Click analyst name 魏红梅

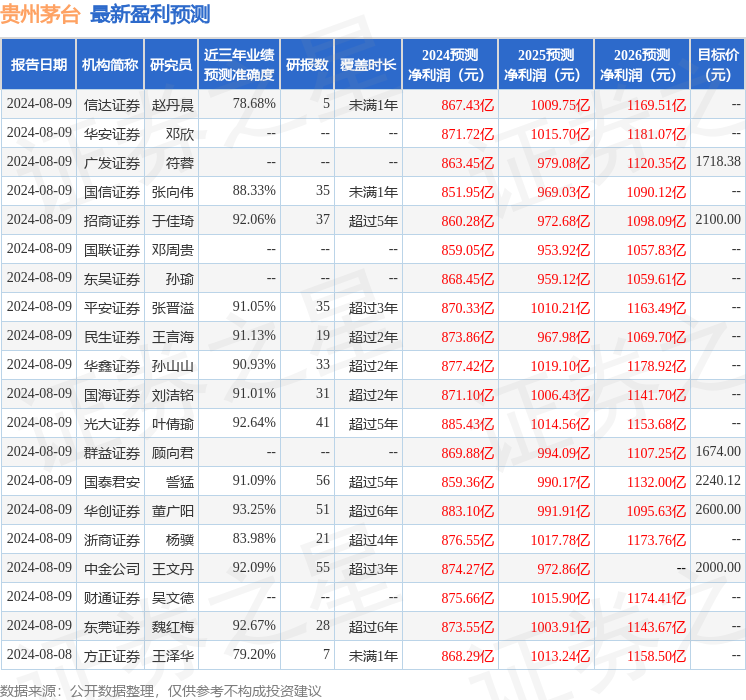click(173, 627)
